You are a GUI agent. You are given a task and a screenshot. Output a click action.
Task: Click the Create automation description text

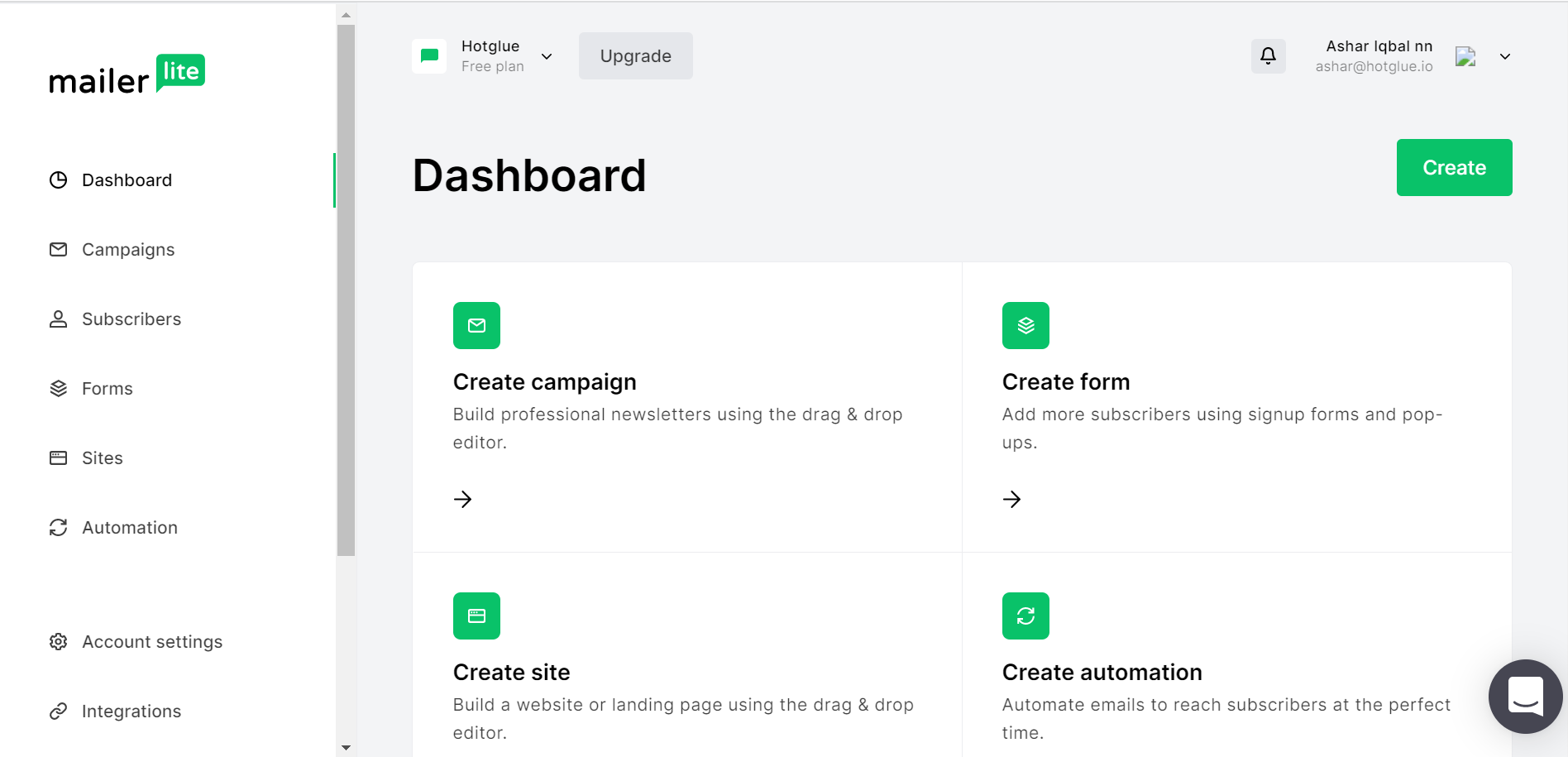(1226, 718)
